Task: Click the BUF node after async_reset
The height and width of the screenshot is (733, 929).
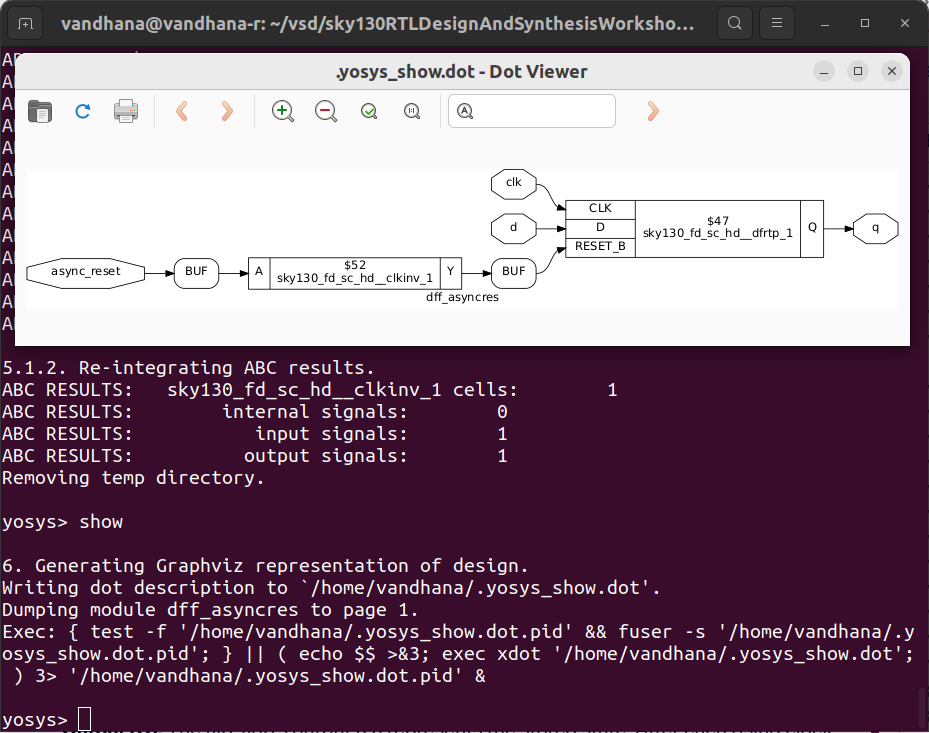Action: [x=196, y=272]
